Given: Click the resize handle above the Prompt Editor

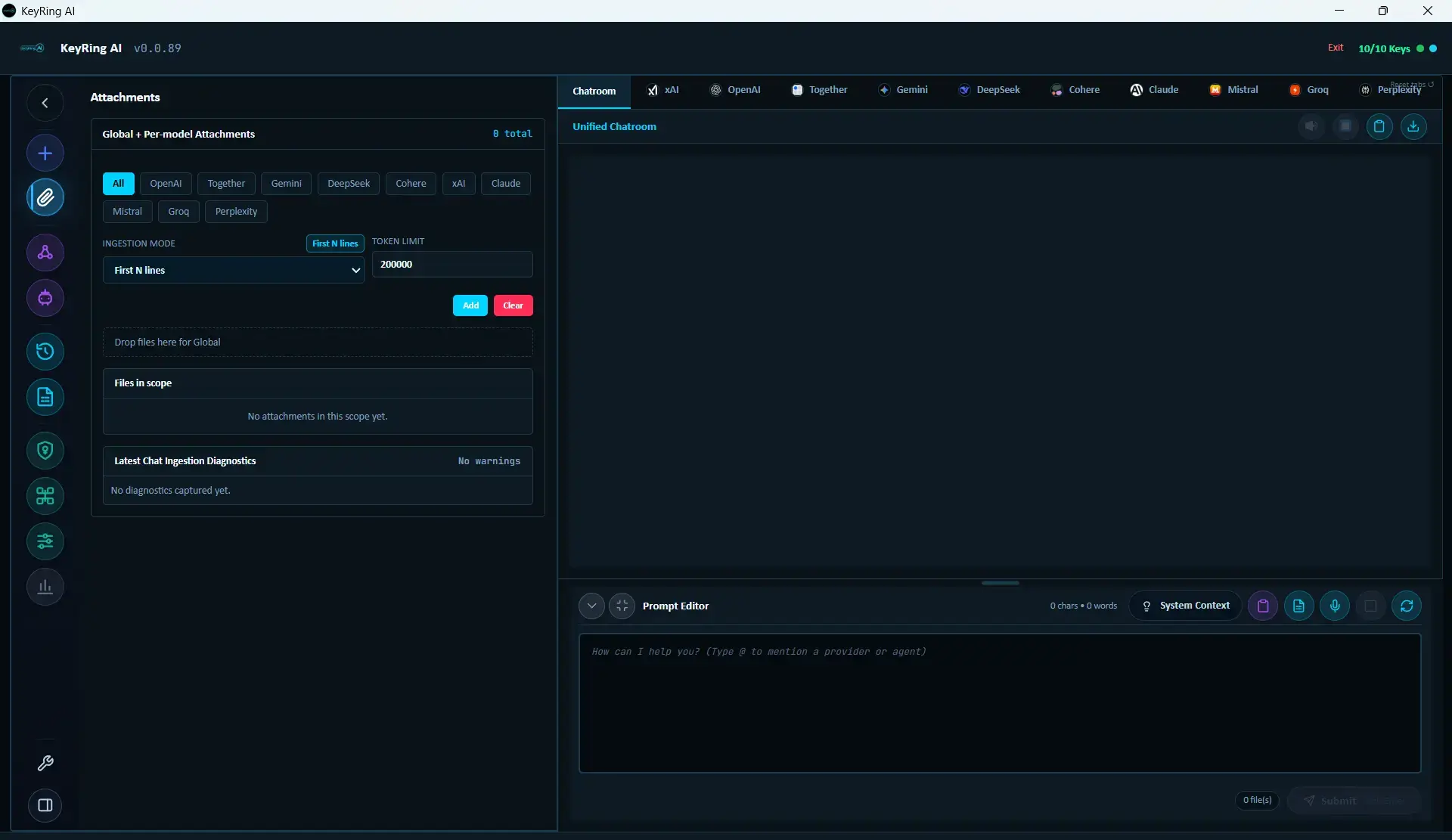Looking at the screenshot, I should 1000,583.
